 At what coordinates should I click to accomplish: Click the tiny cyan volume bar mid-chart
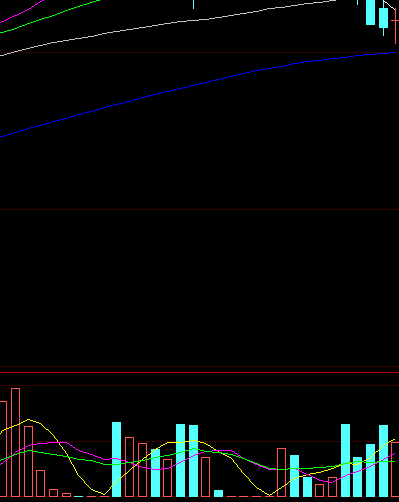pos(218,493)
